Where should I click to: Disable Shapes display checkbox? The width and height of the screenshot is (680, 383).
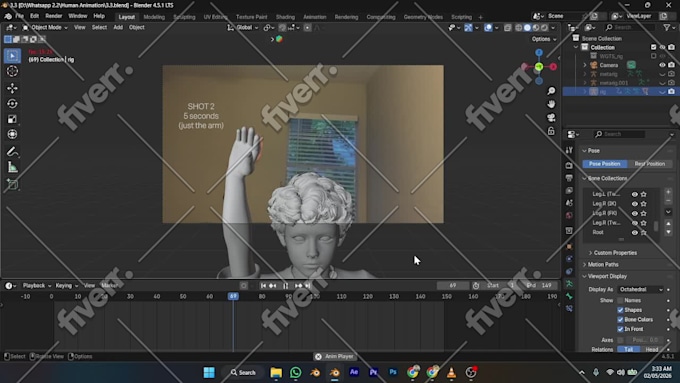coord(620,310)
